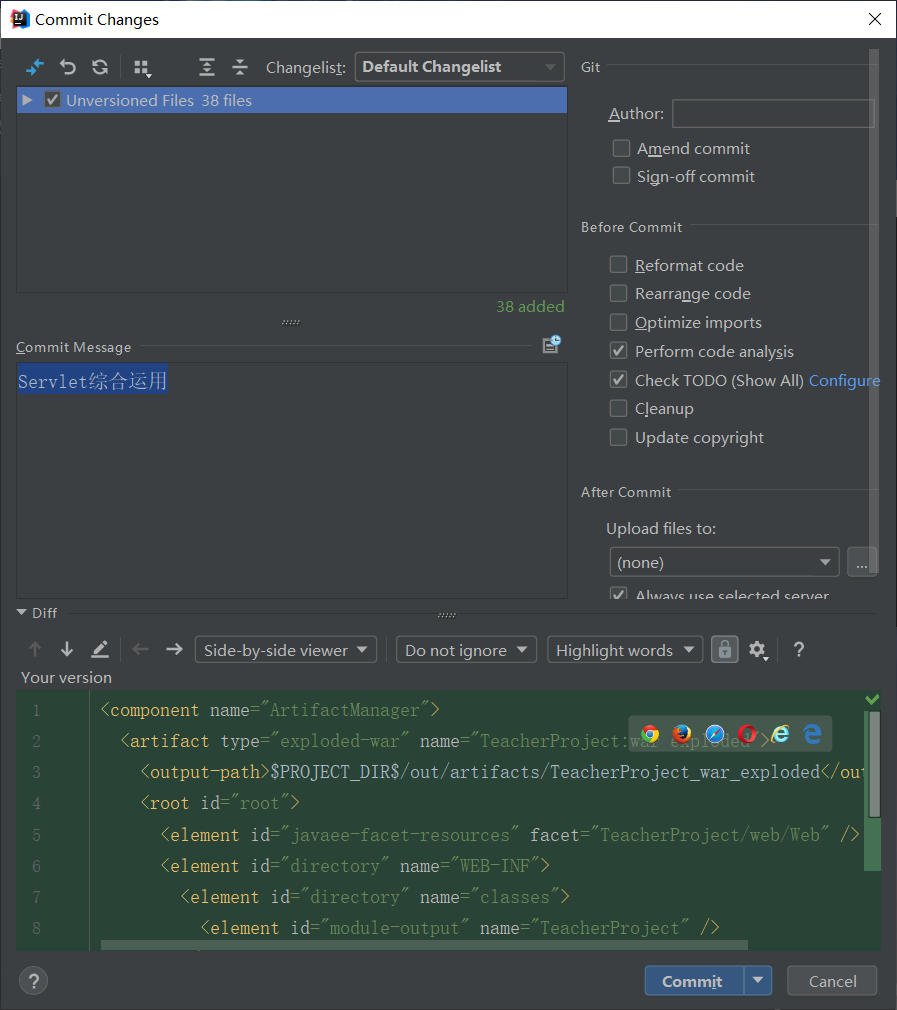Click the diff viewer horizontal scrollbar
This screenshot has height=1010, width=897.
(x=424, y=945)
